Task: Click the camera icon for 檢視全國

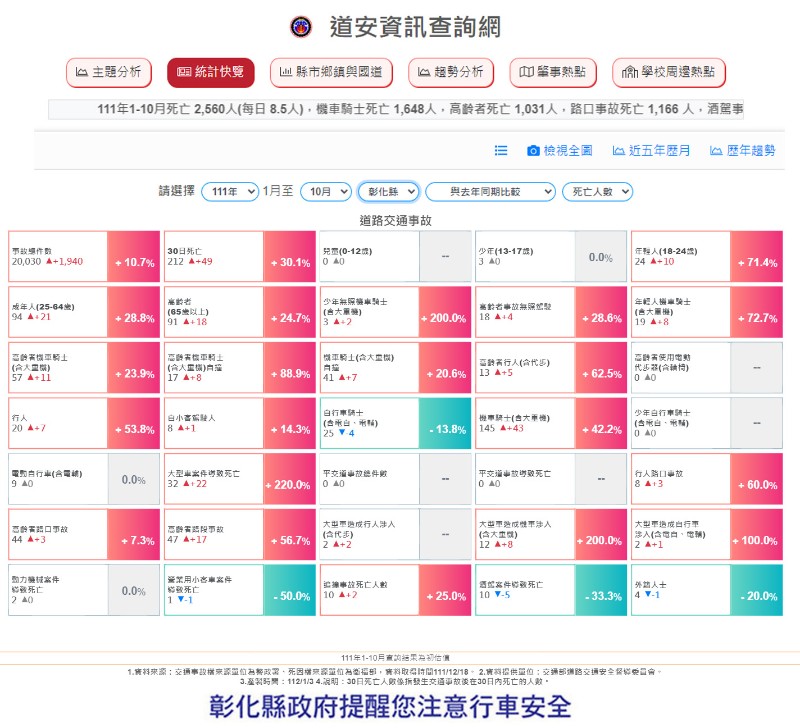Action: pos(534,151)
